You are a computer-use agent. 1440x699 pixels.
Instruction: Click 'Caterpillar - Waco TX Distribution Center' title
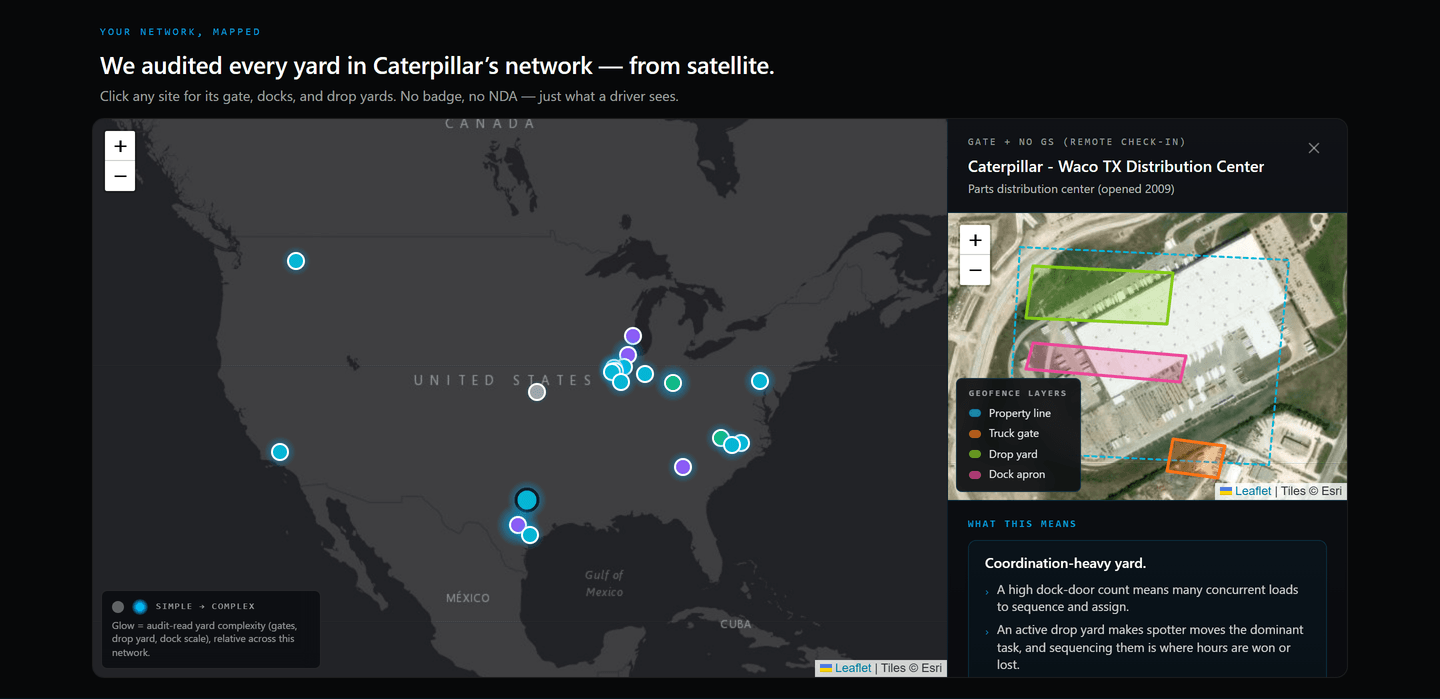tap(1116, 167)
